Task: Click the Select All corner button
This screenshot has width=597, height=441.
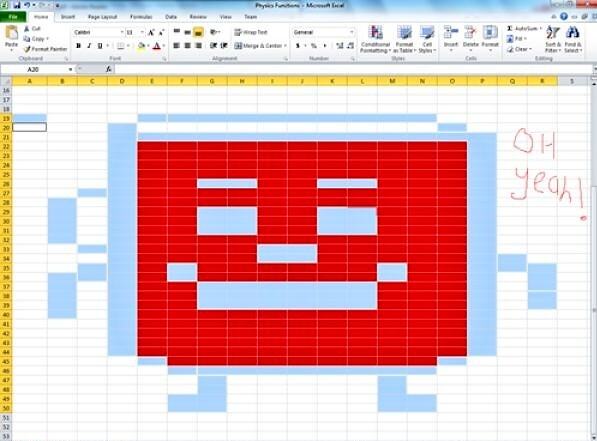Action: pos(6,81)
